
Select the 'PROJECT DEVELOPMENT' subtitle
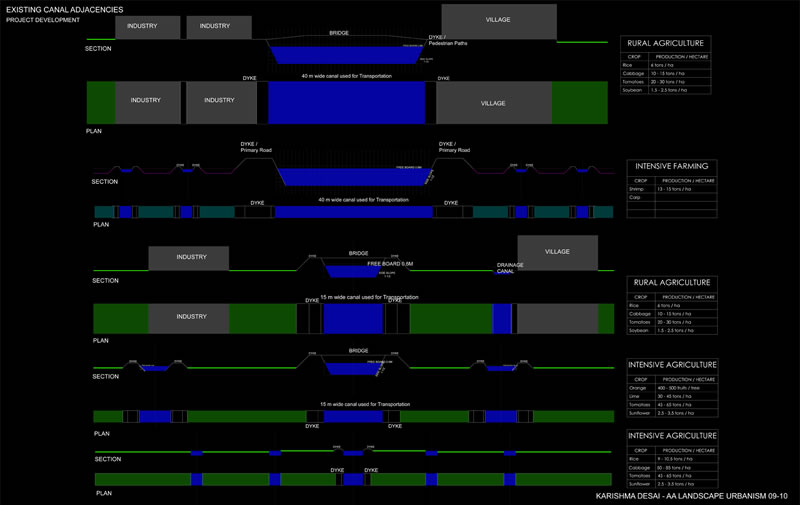(x=43, y=20)
